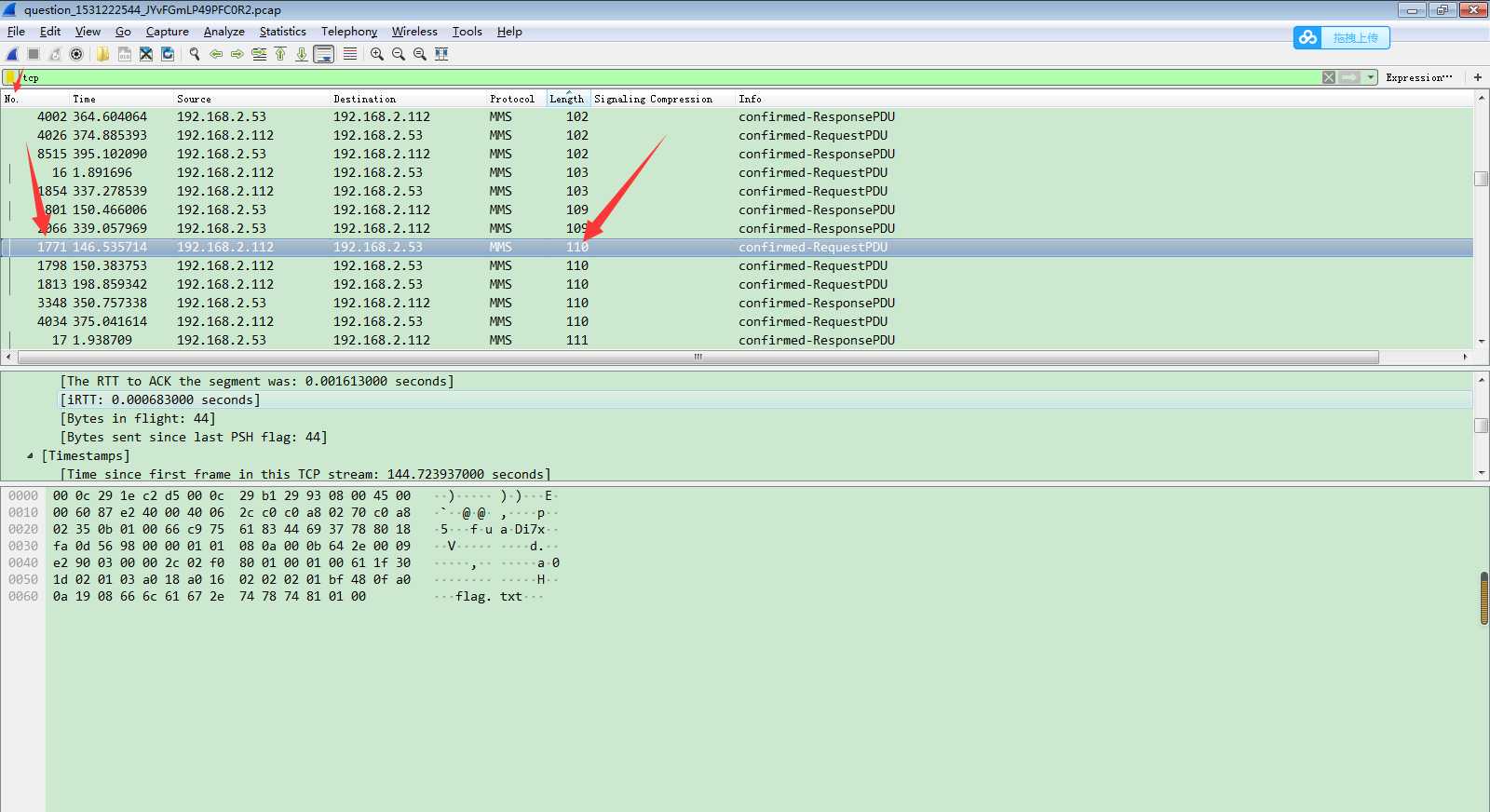Open the Edit menu

[50, 31]
